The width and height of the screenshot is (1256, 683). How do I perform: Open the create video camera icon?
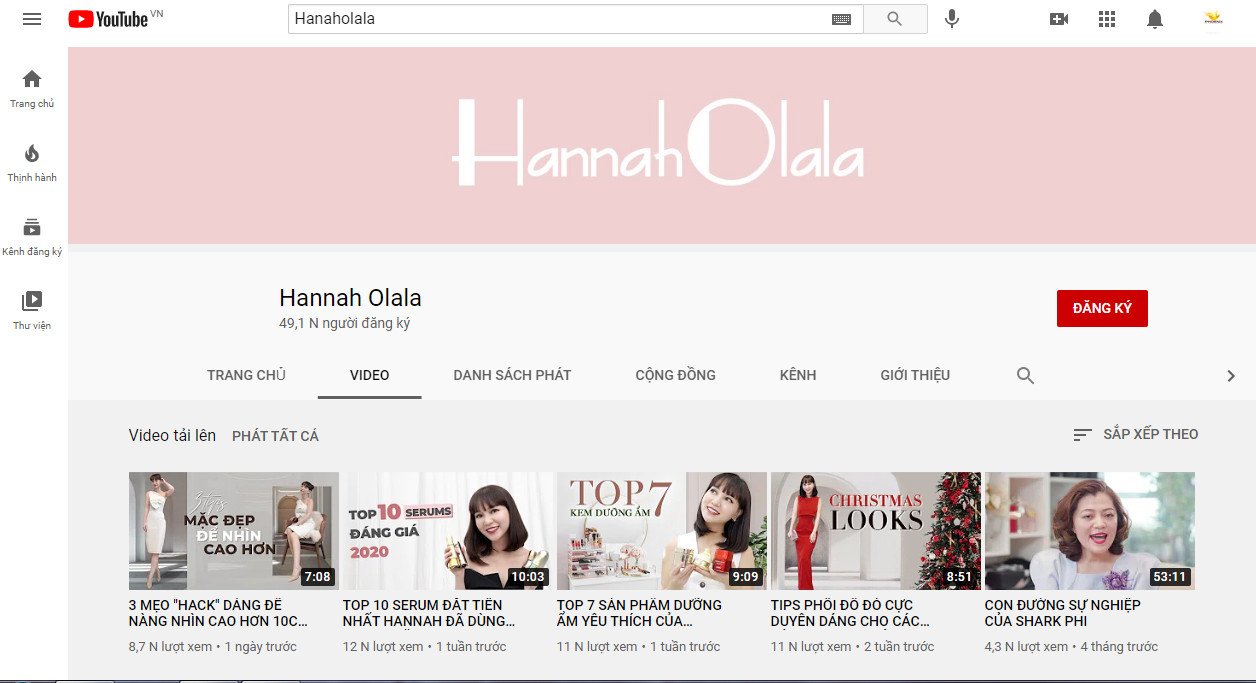pos(1059,19)
